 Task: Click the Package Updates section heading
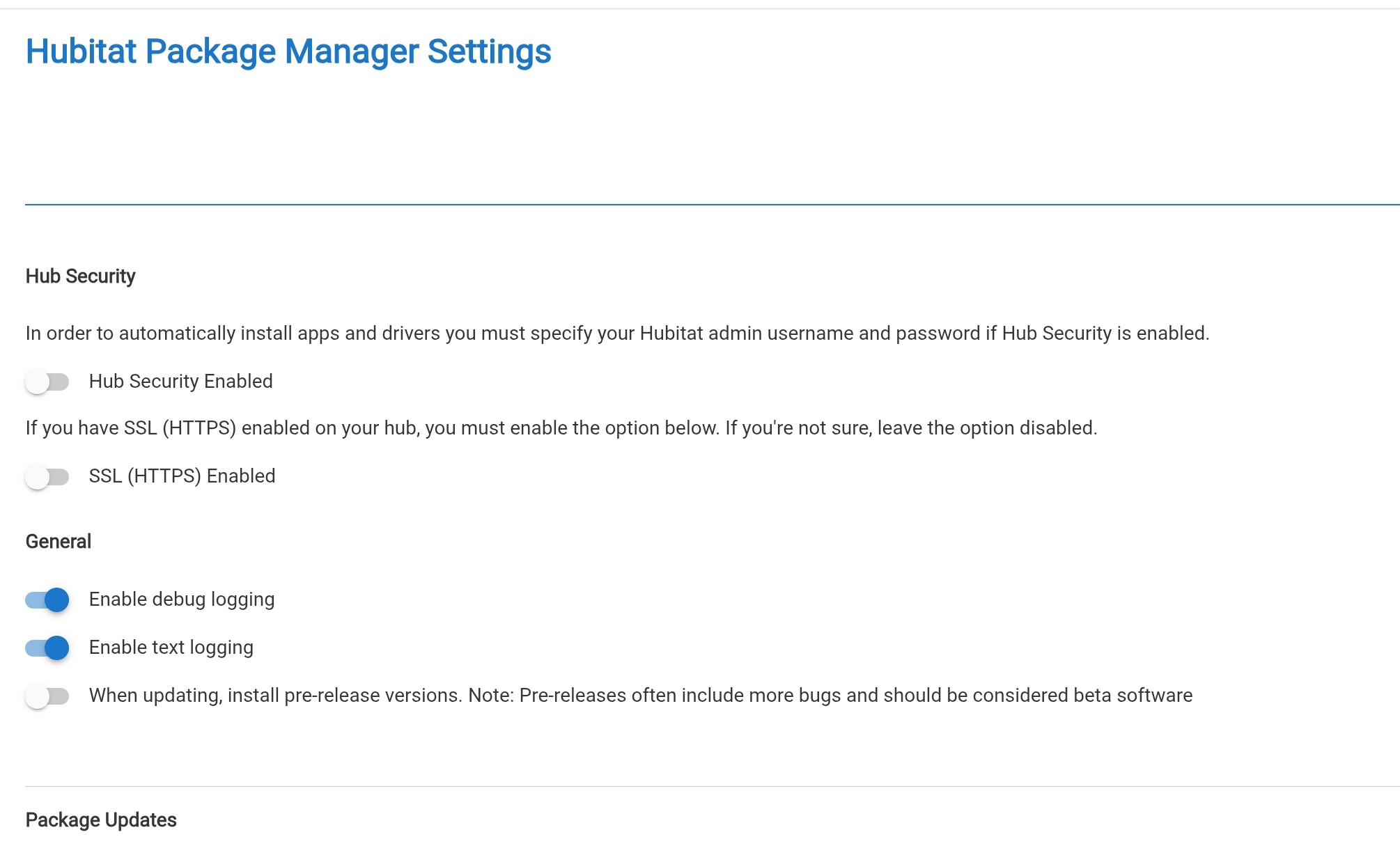(100, 820)
